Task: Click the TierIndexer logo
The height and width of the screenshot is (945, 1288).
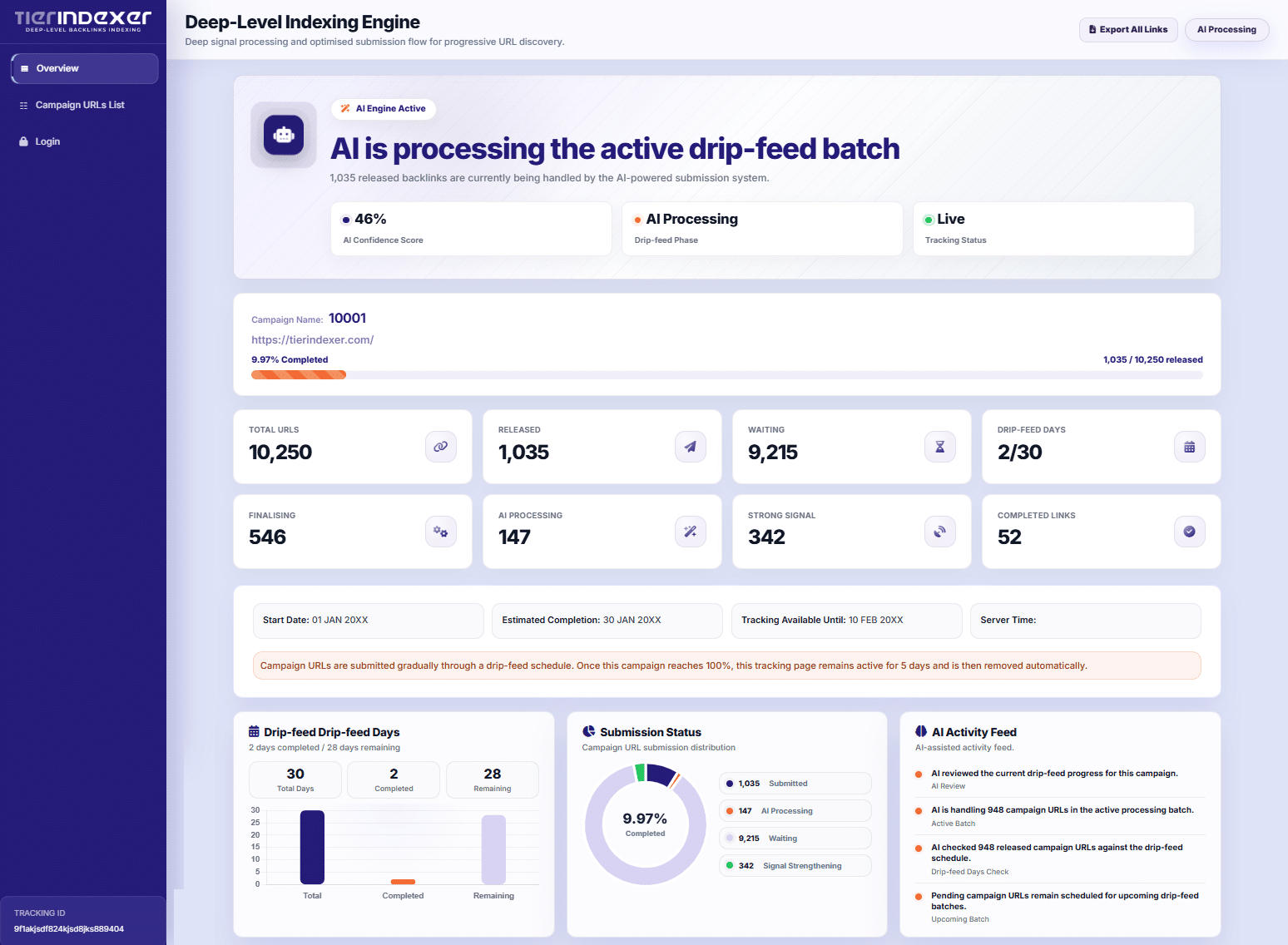Action: 83,21
